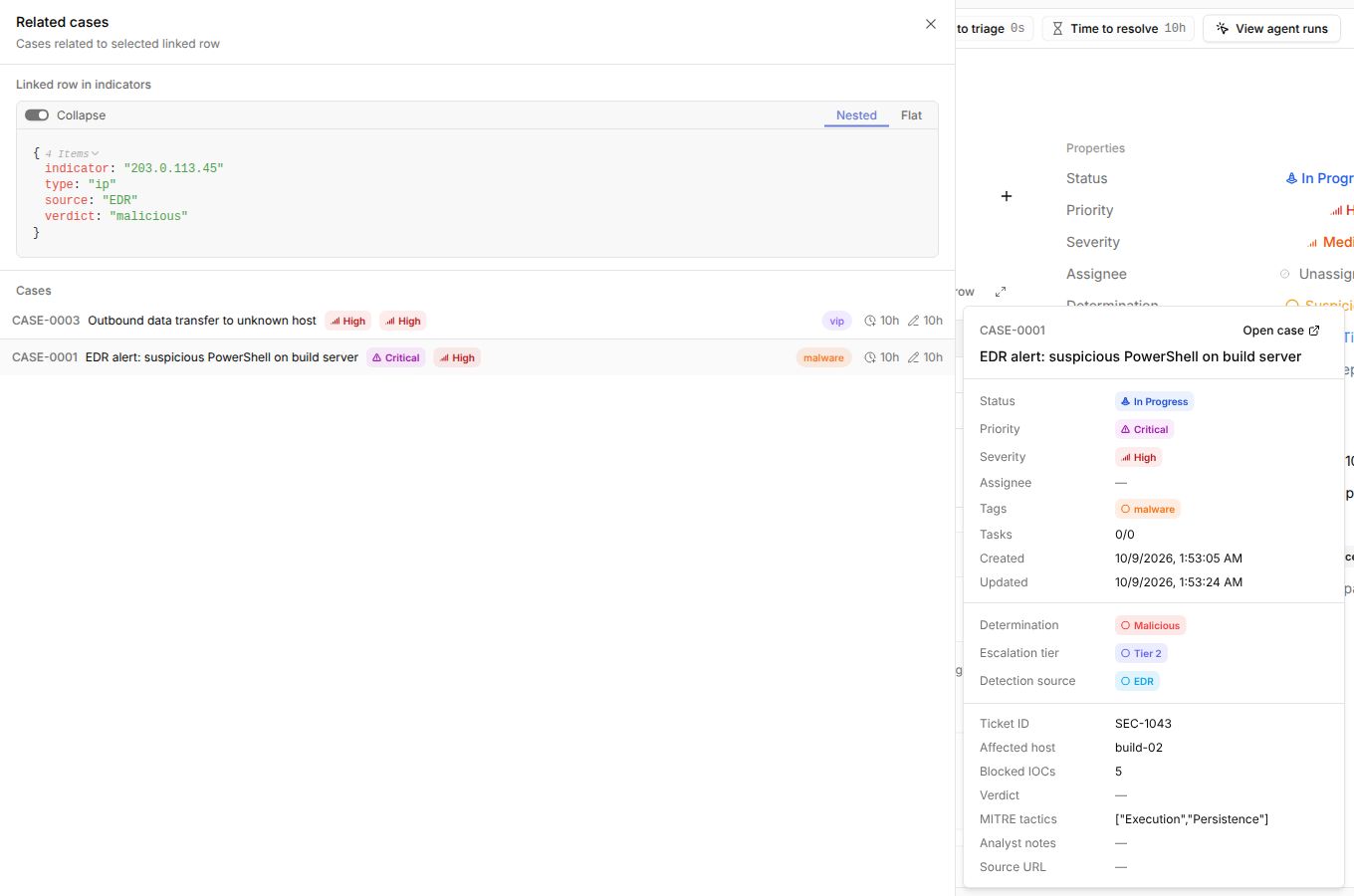The image size is (1354, 896).
Task: Click the Critical priority badge in CASE-0001 row
Action: (x=396, y=357)
